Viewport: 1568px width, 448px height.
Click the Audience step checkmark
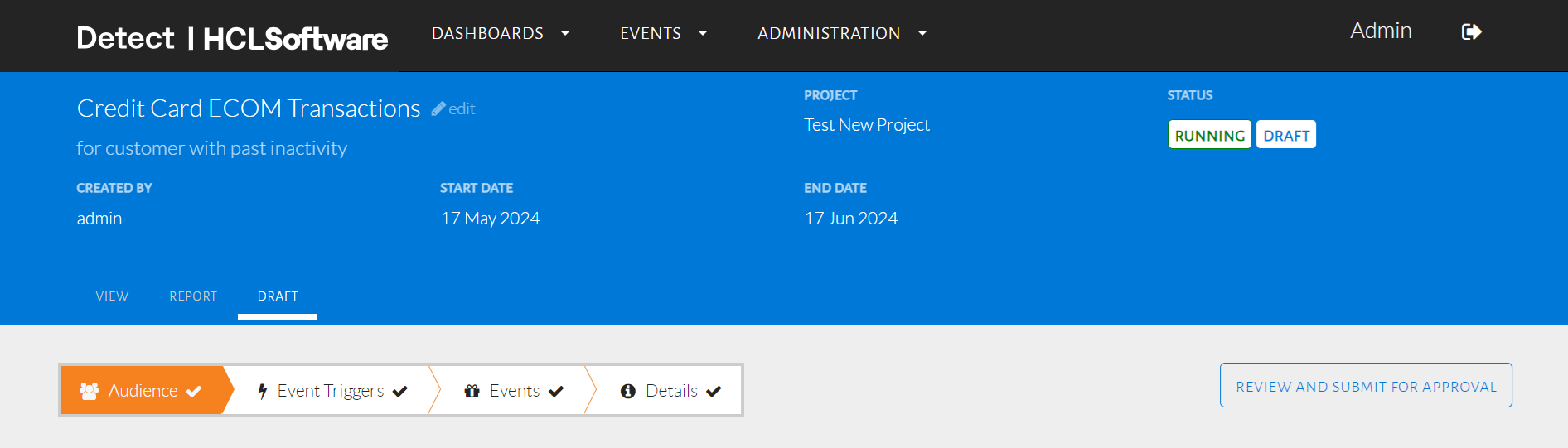[x=194, y=391]
